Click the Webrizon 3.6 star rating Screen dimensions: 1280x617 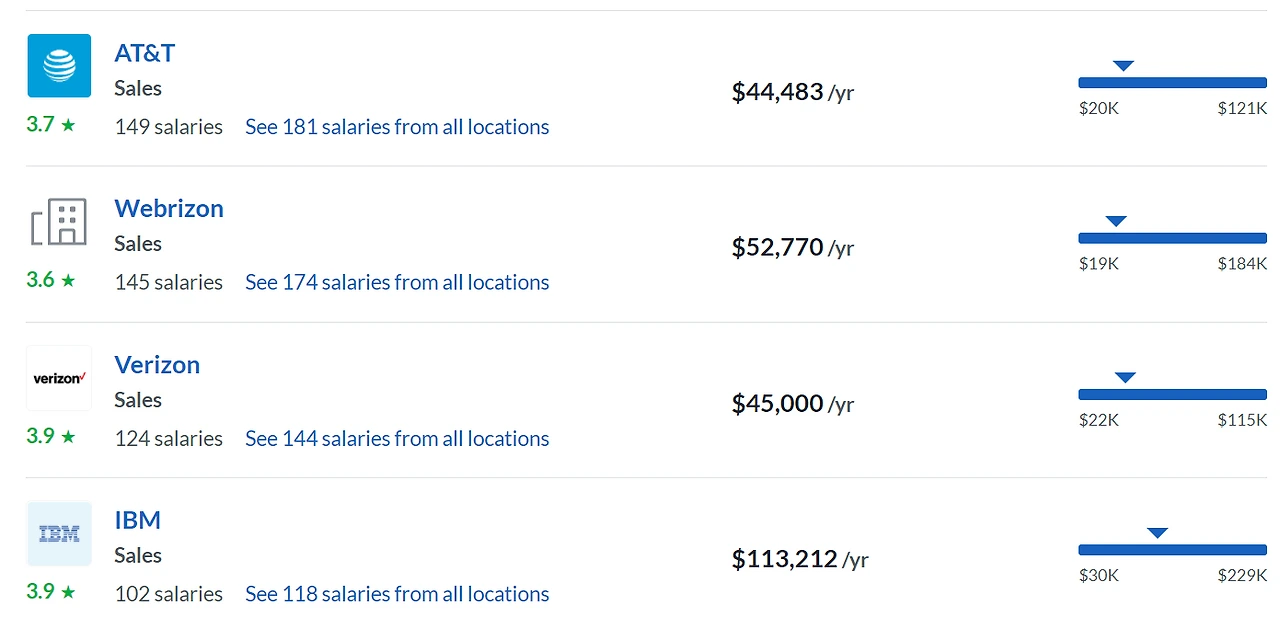(51, 280)
